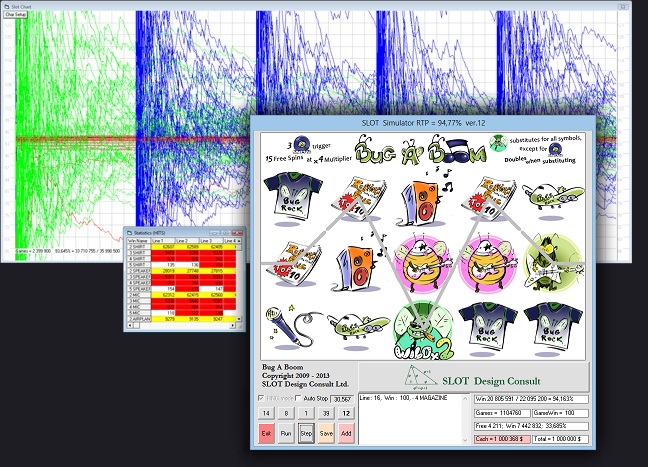648x467 pixels.
Task: Click the orange speaker in the middle row
Action: pos(360,262)
